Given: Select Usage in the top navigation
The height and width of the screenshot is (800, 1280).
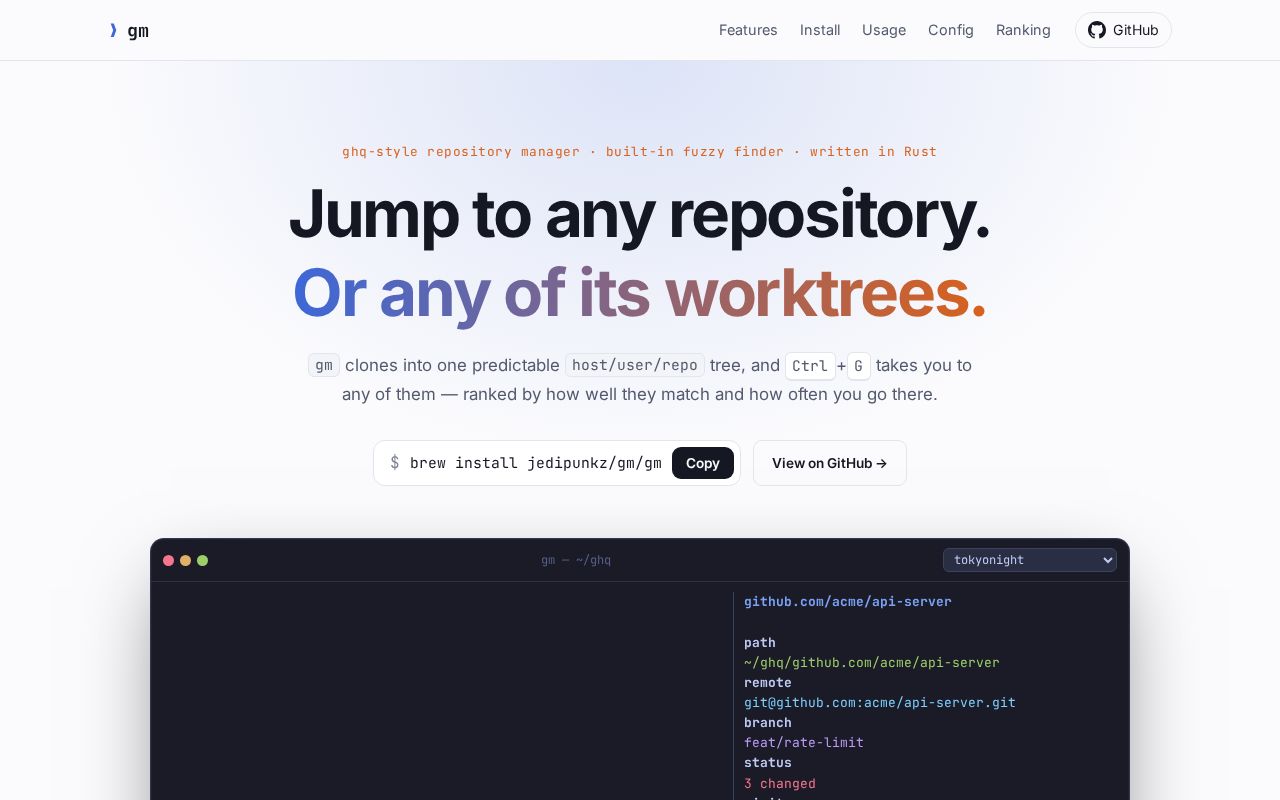Looking at the screenshot, I should (x=884, y=30).
